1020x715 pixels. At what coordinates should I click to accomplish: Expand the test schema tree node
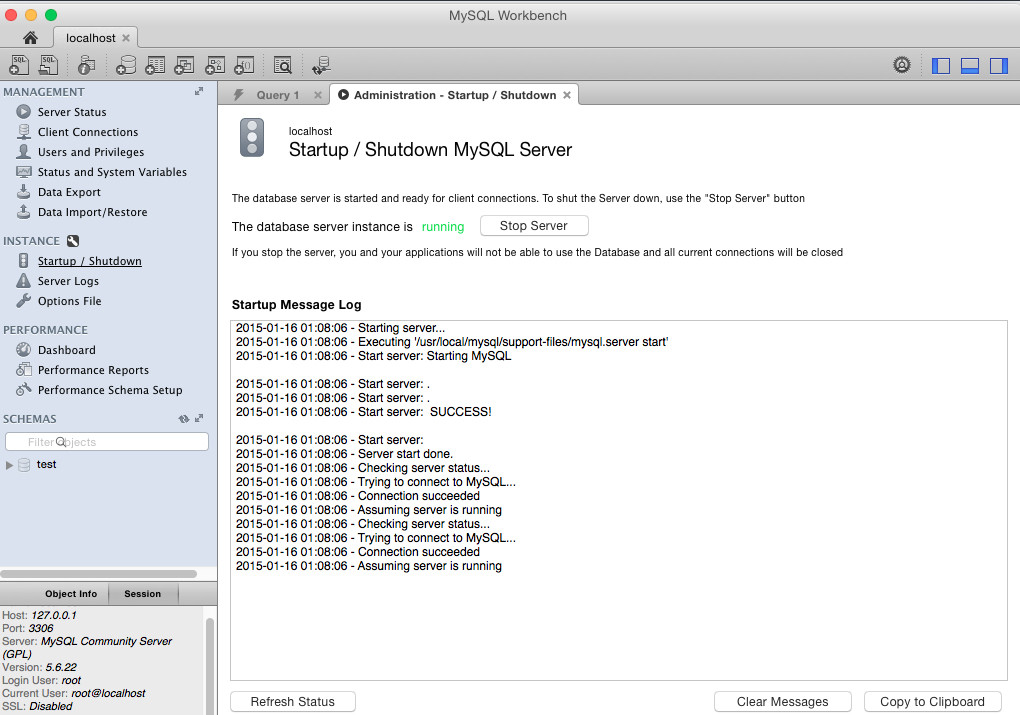10,465
